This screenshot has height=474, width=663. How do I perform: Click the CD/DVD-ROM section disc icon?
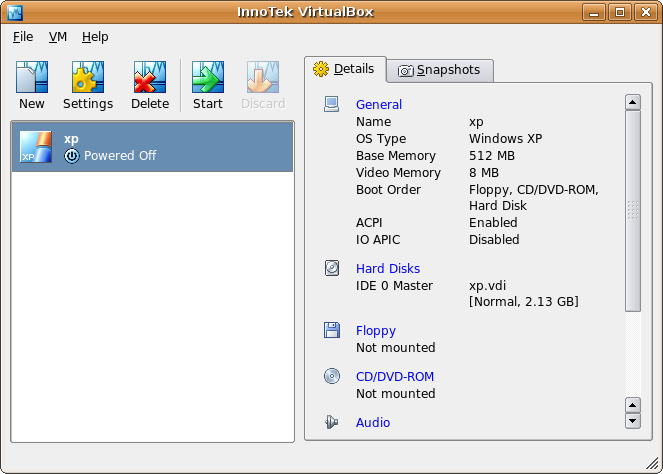(332, 376)
